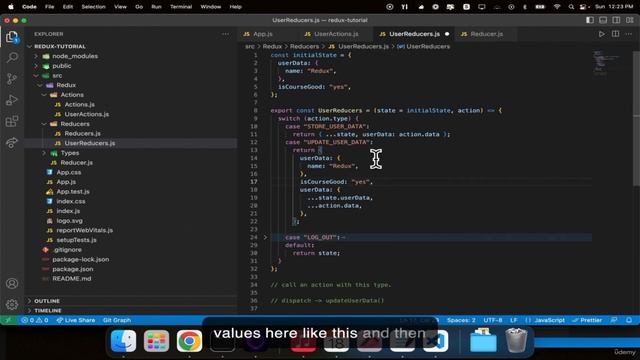Open the Terminal menu
The width and height of the screenshot is (640, 360).
[181, 7]
